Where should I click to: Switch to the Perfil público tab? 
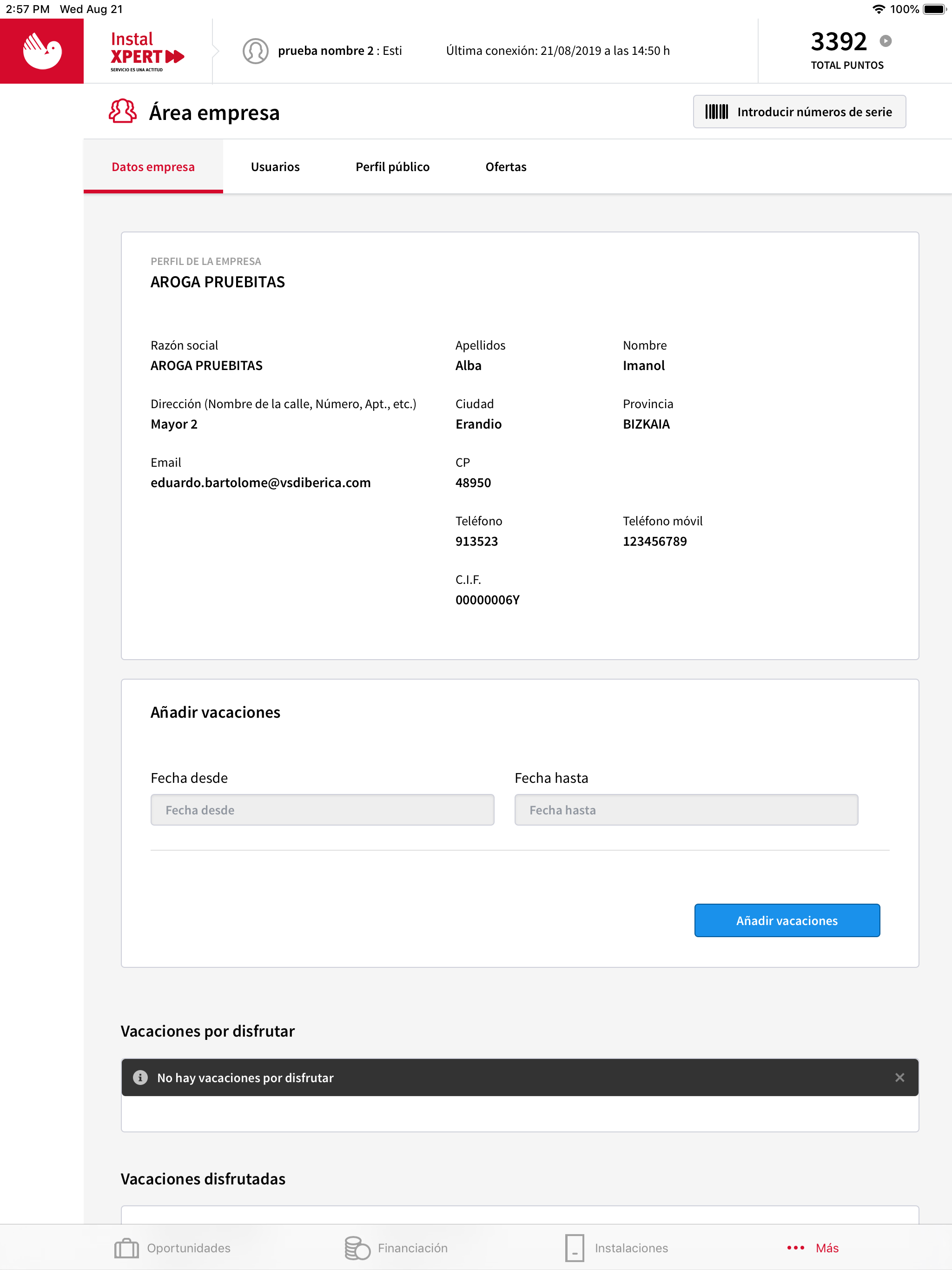(392, 166)
